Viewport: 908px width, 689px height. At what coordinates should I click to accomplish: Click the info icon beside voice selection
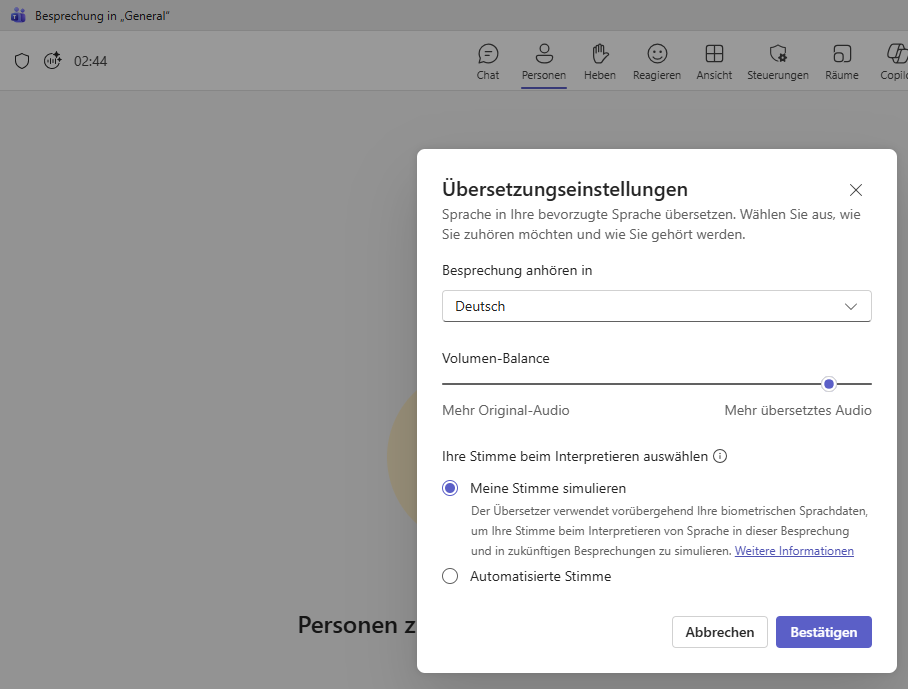tap(720, 456)
